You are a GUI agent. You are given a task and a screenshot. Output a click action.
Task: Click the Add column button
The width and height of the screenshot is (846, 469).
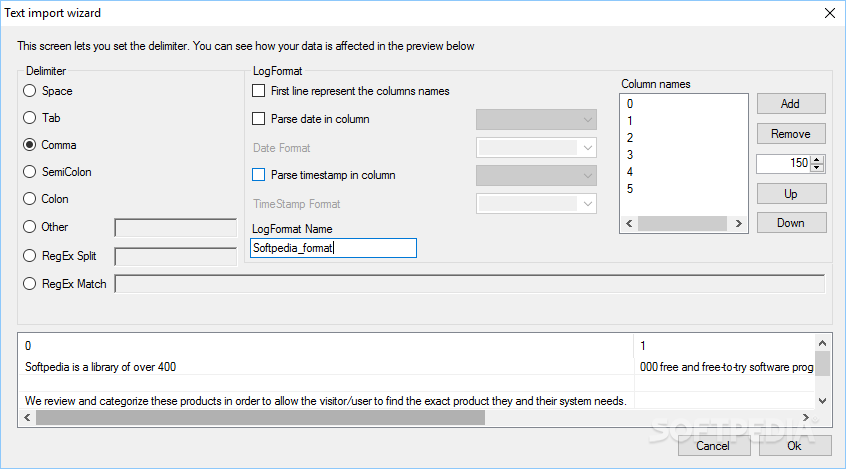pyautogui.click(x=791, y=104)
